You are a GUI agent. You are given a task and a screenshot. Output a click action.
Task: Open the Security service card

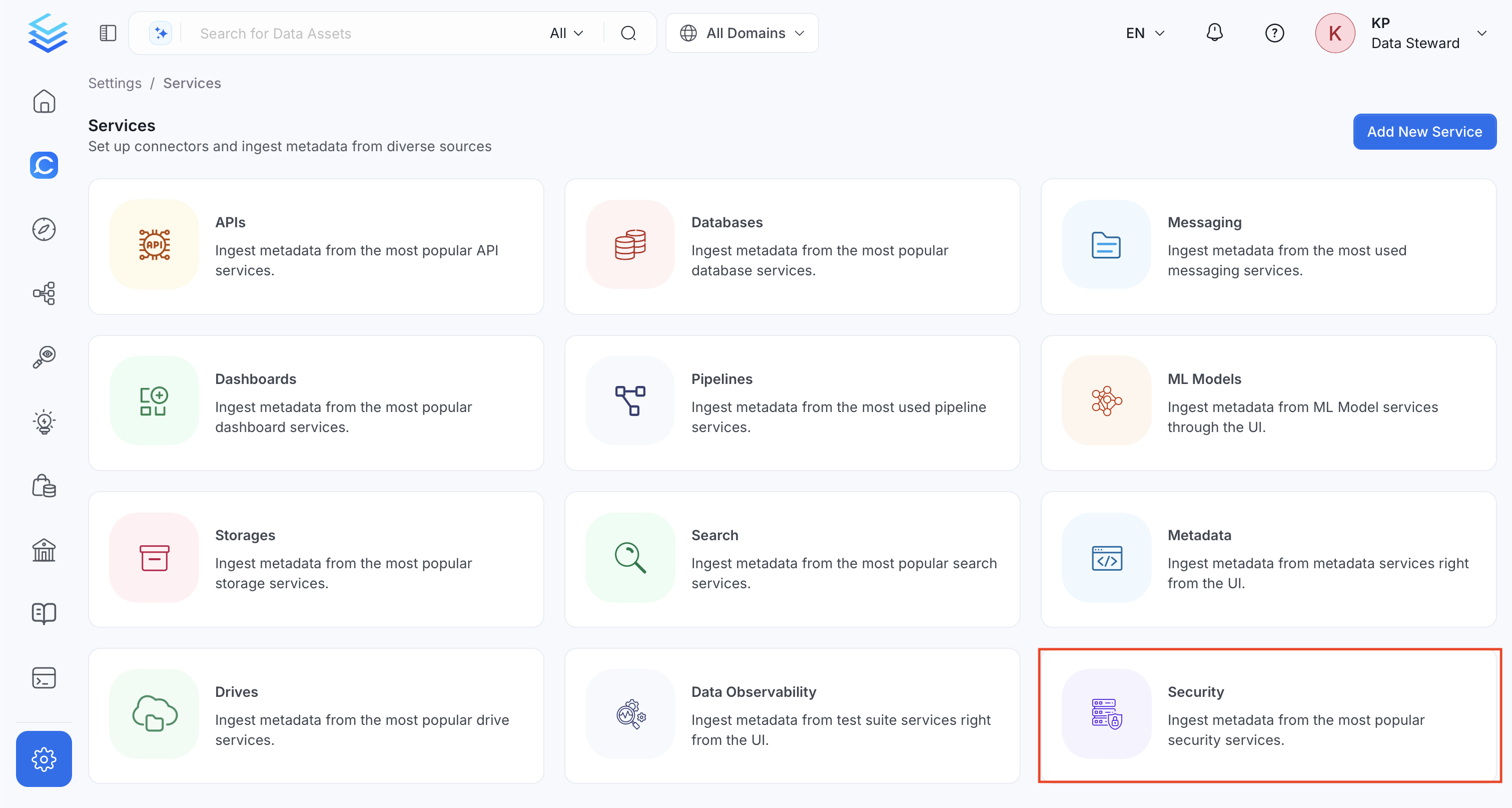[1268, 716]
